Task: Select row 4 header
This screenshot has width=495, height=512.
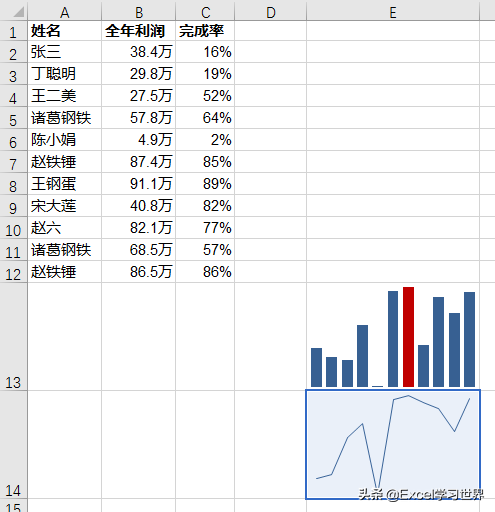Action: (13, 96)
